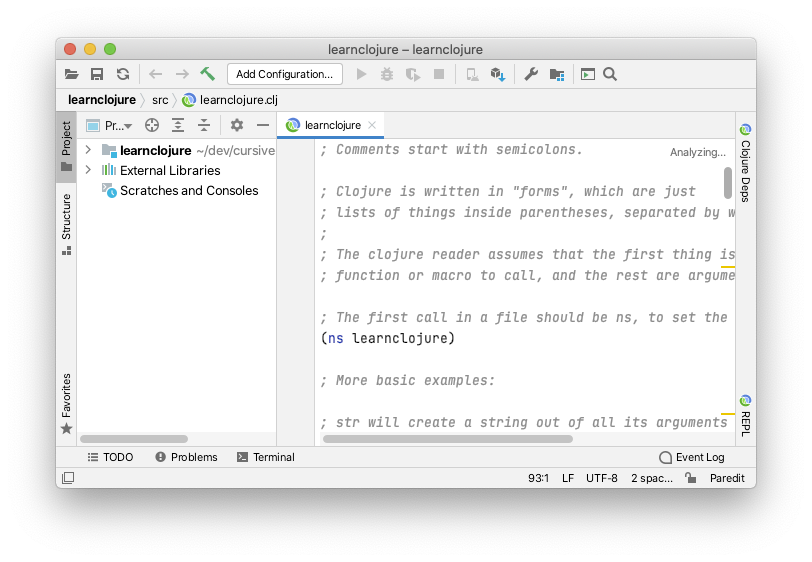Open the TODO tool window

click(110, 457)
